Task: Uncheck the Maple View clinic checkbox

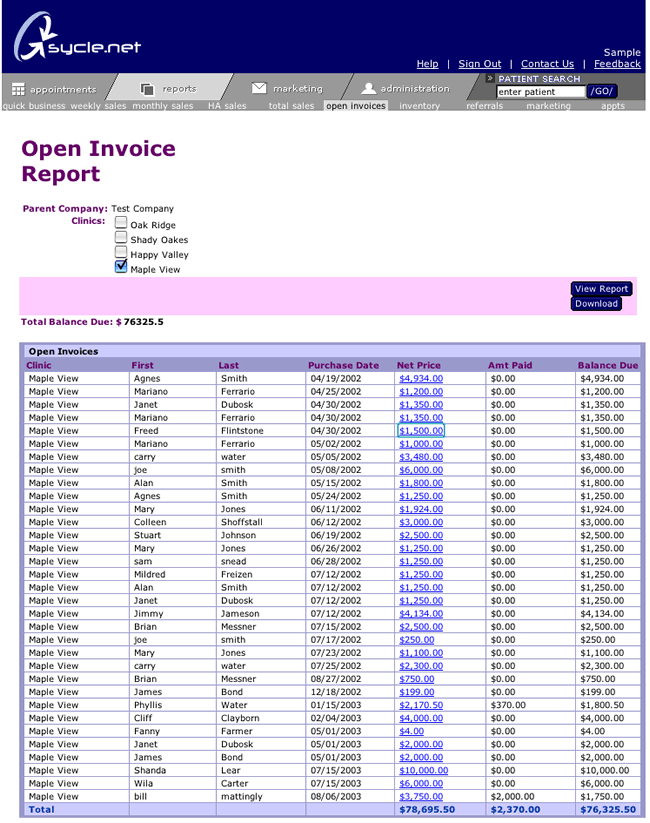Action: 121,267
